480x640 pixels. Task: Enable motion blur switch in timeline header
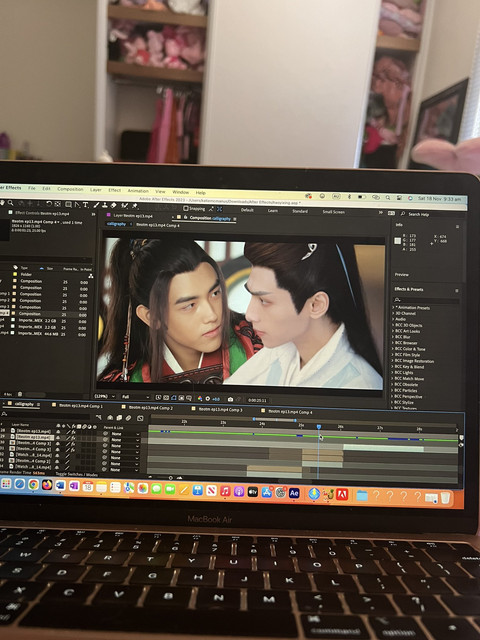128,418
